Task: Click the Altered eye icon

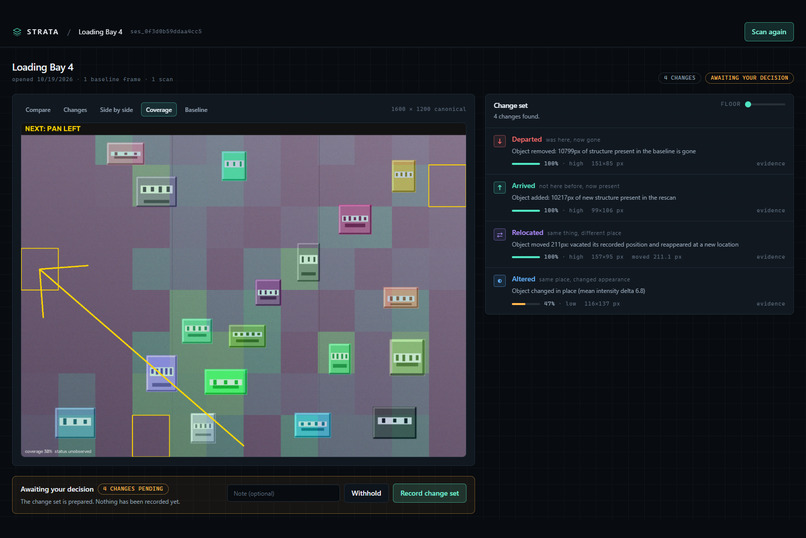Action: pos(499,281)
